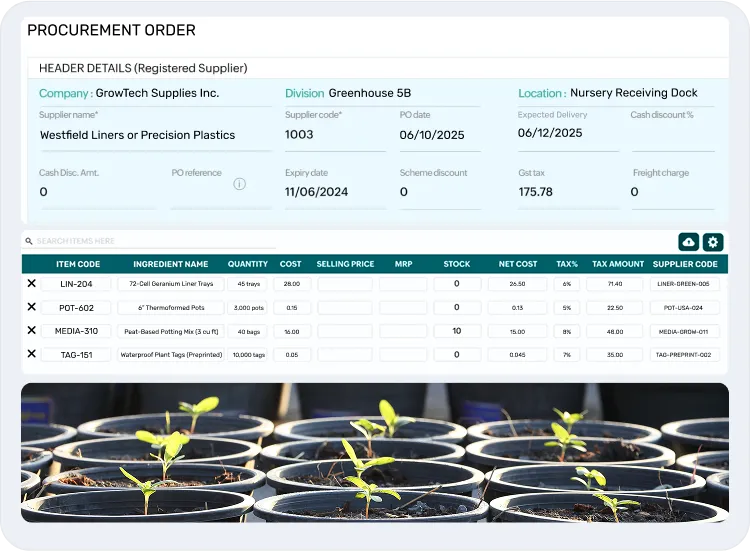Image resolution: width=750 pixels, height=551 pixels.
Task: Click the NET COST column header
Action: [518, 264]
